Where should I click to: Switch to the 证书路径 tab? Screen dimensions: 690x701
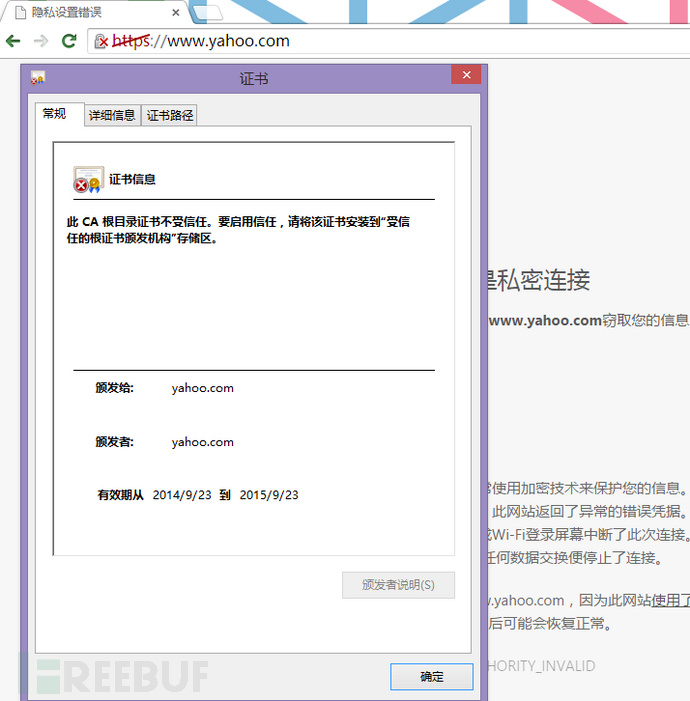click(169, 115)
